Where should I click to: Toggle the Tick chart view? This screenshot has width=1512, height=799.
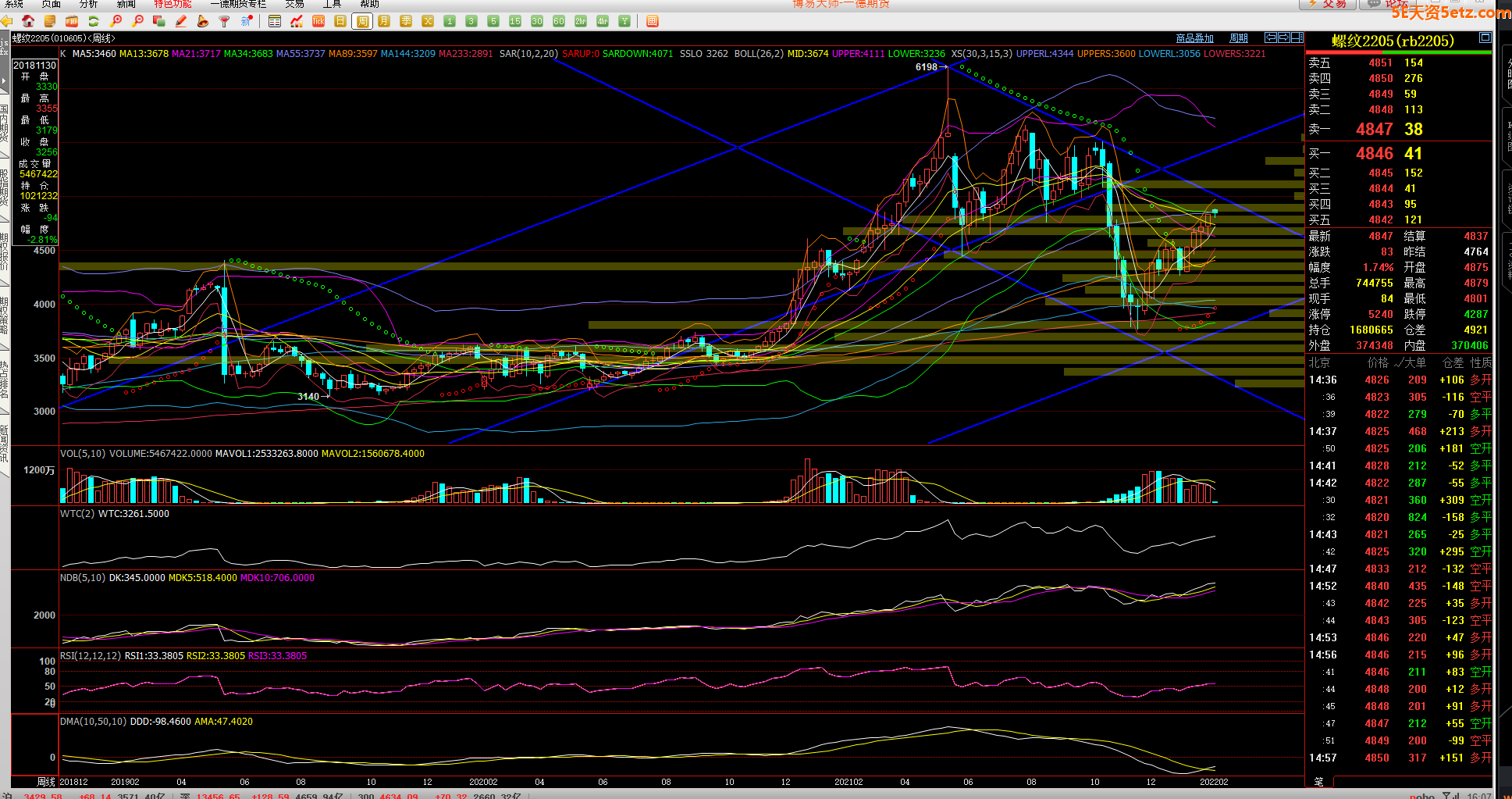318,21
